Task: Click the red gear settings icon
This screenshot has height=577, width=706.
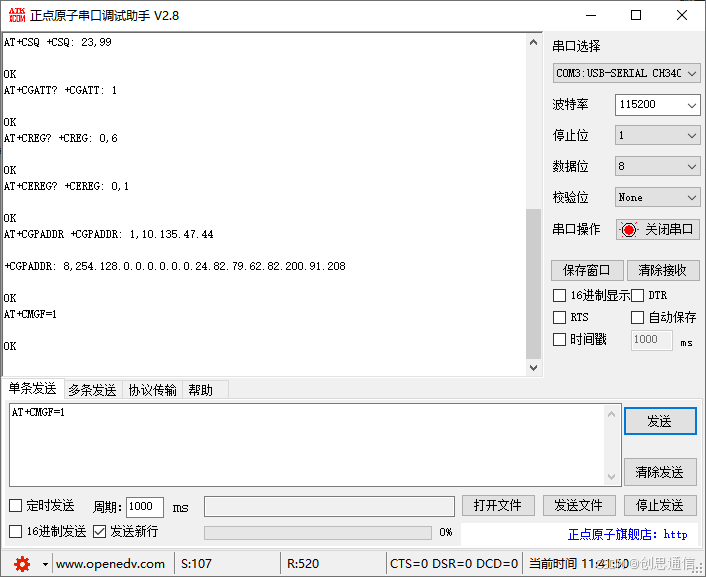Action: click(22, 563)
